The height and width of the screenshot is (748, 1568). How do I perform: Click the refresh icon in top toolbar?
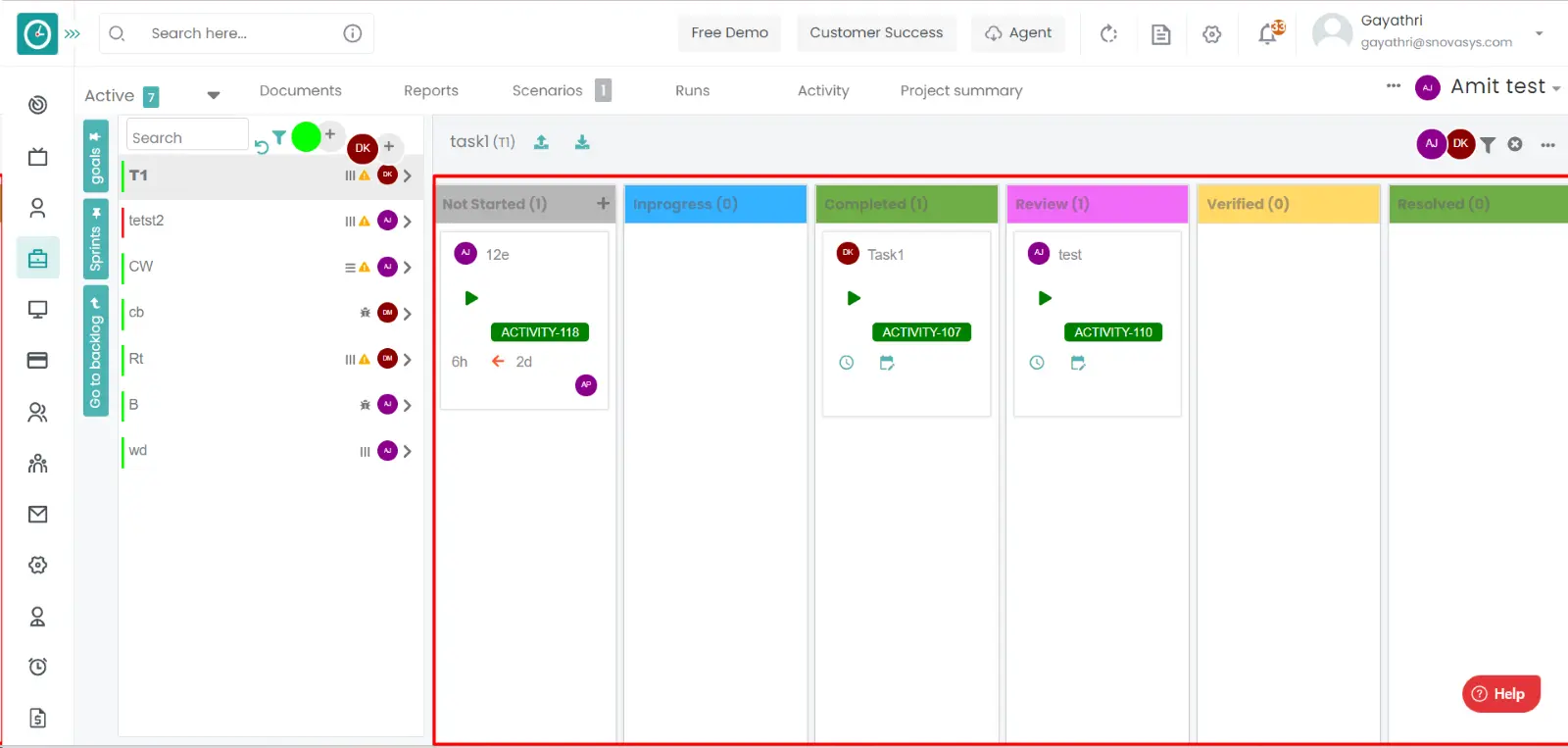(x=1108, y=34)
